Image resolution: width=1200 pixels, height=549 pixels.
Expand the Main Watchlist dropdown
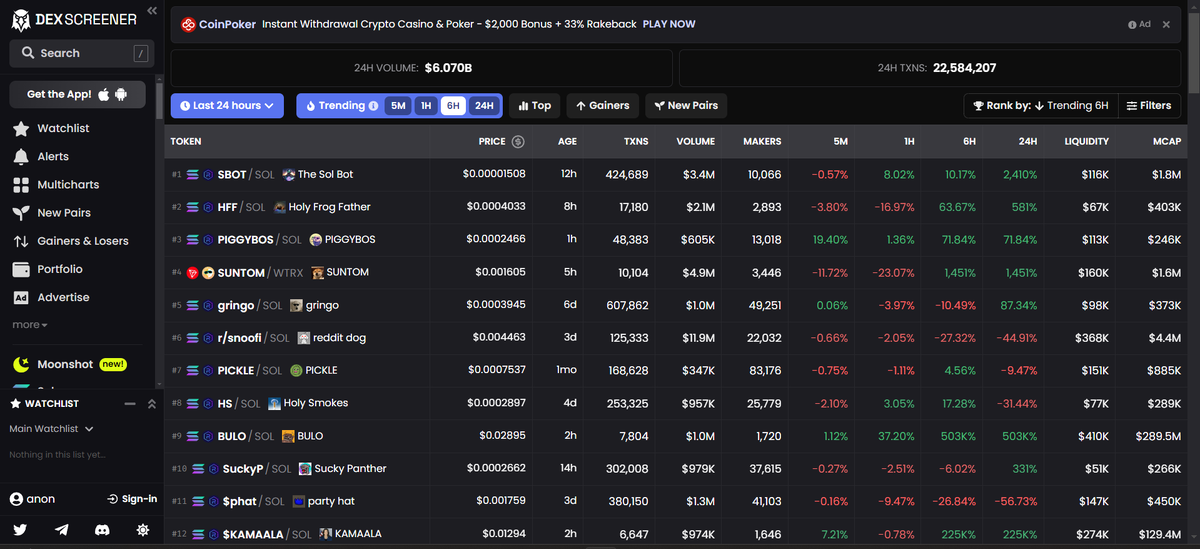(x=51, y=429)
